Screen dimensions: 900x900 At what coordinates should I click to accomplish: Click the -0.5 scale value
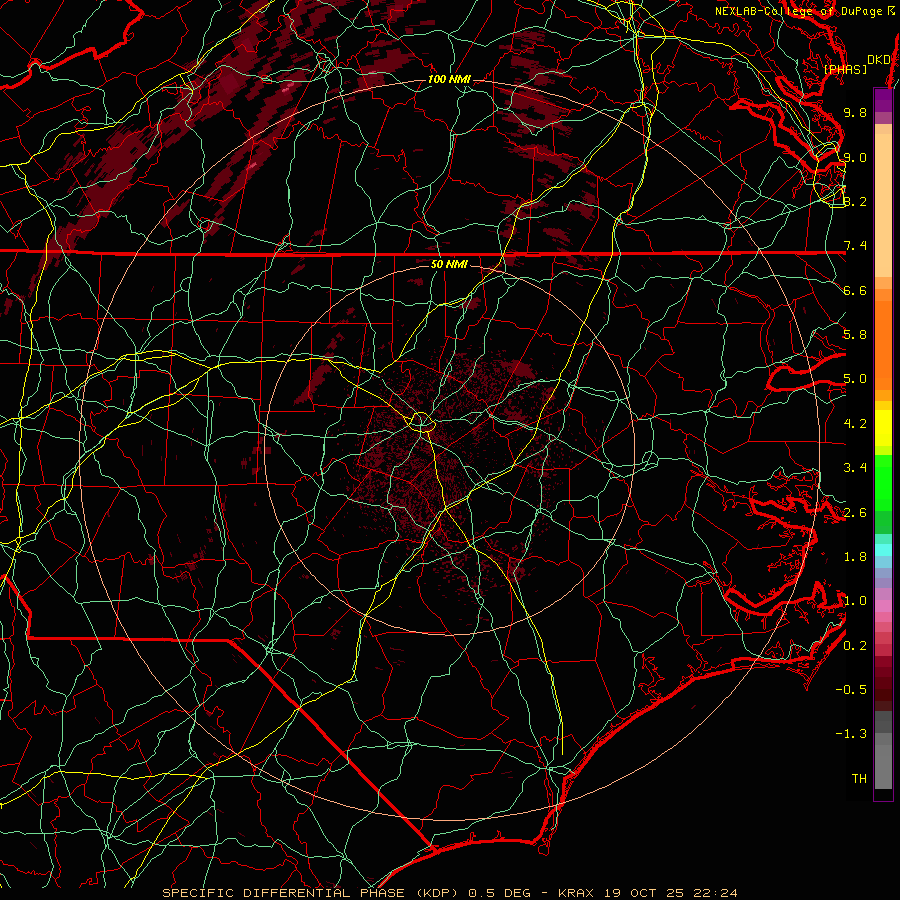[851, 690]
